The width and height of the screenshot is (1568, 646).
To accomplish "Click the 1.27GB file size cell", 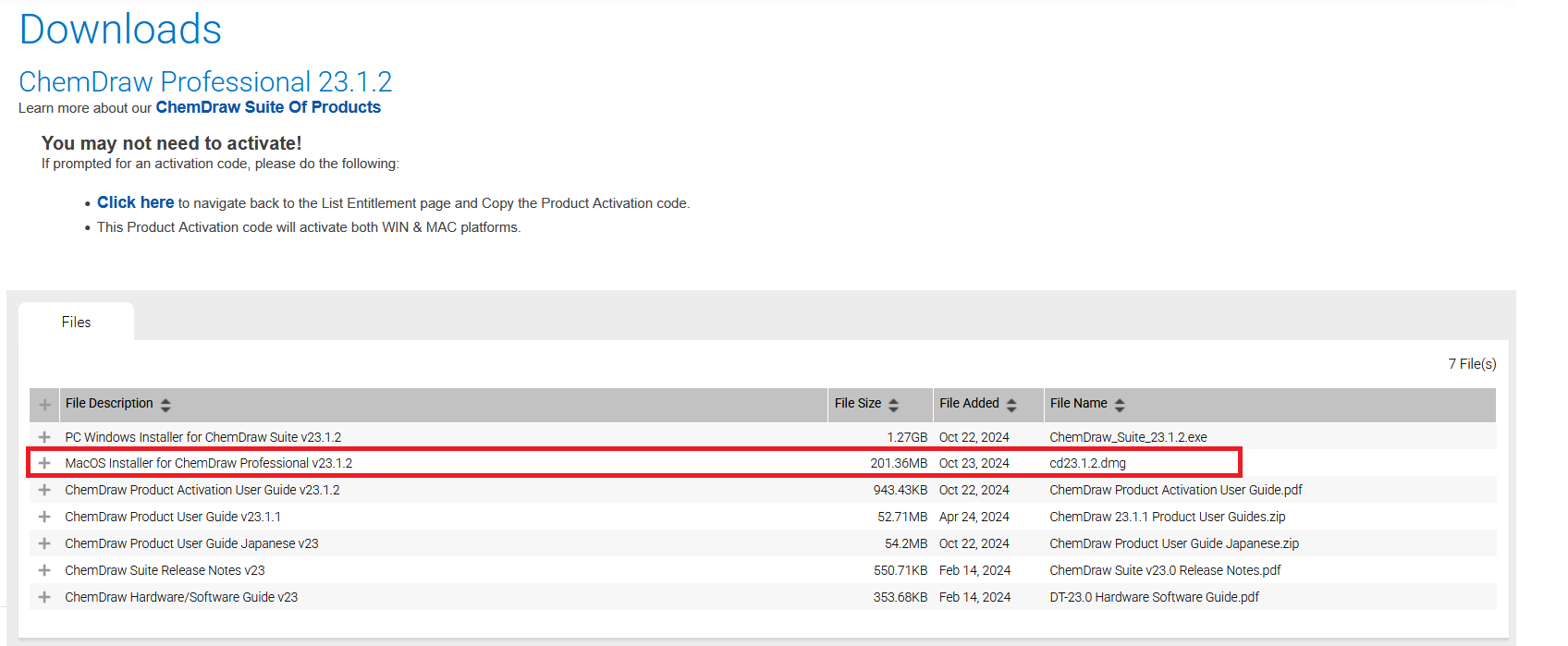I will click(907, 437).
